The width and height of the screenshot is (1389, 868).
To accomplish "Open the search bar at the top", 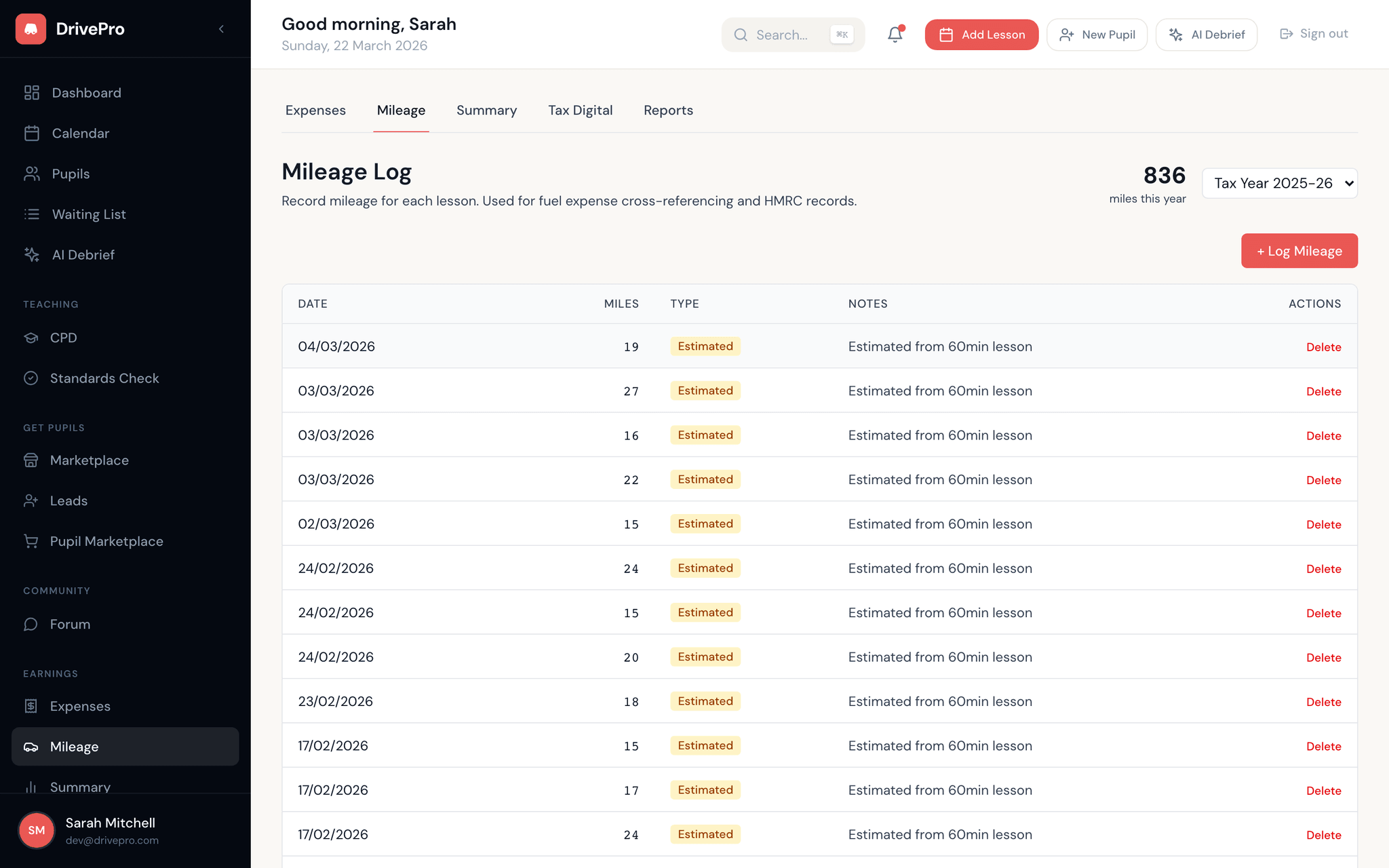I will coord(792,34).
